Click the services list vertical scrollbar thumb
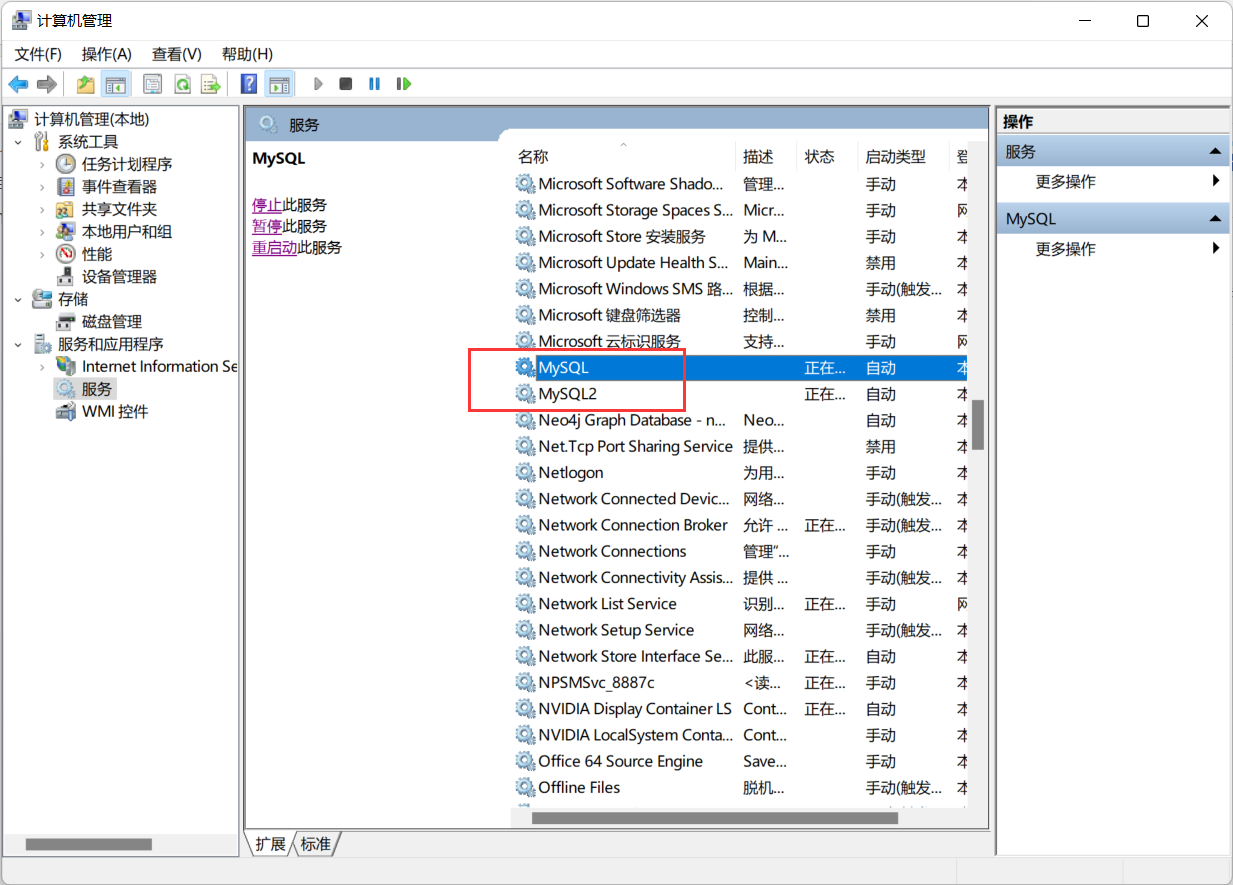Screen dimensions: 1233x885 pos(978,425)
